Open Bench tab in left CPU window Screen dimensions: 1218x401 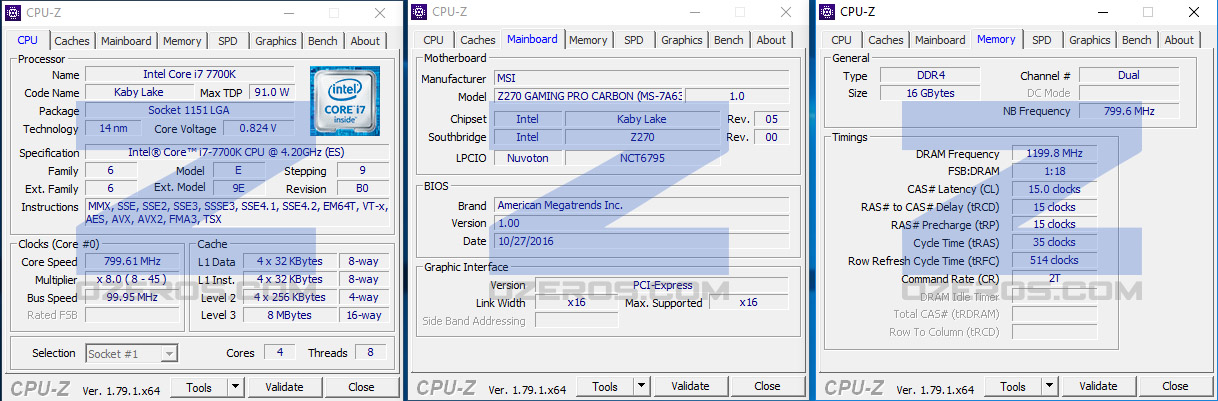coord(322,41)
